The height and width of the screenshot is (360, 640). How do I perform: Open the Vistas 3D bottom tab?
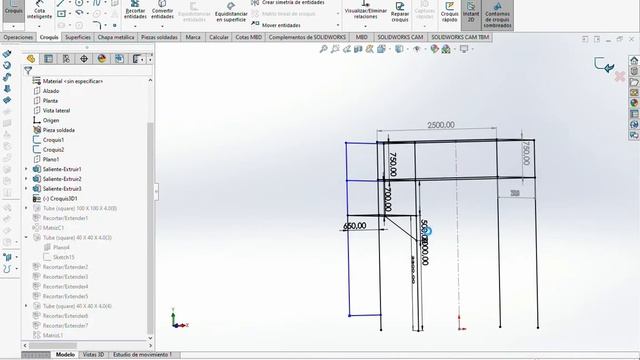tap(93, 355)
